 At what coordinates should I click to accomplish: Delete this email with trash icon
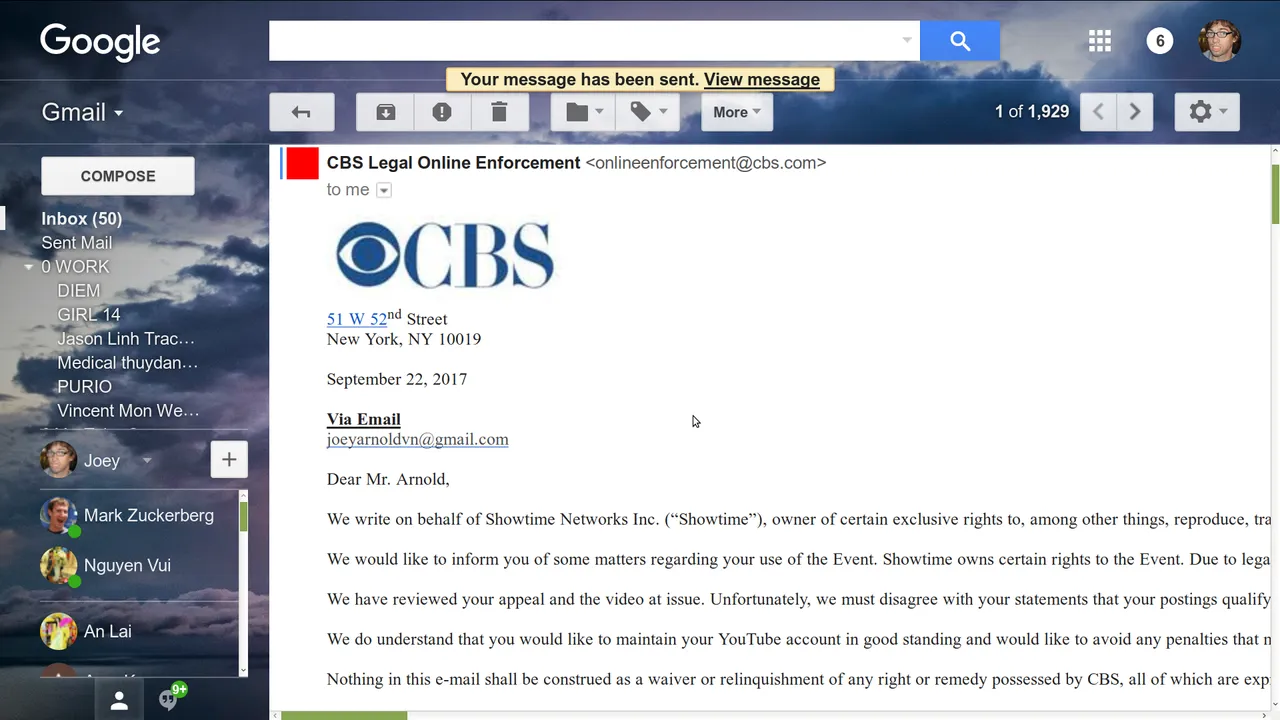(499, 112)
